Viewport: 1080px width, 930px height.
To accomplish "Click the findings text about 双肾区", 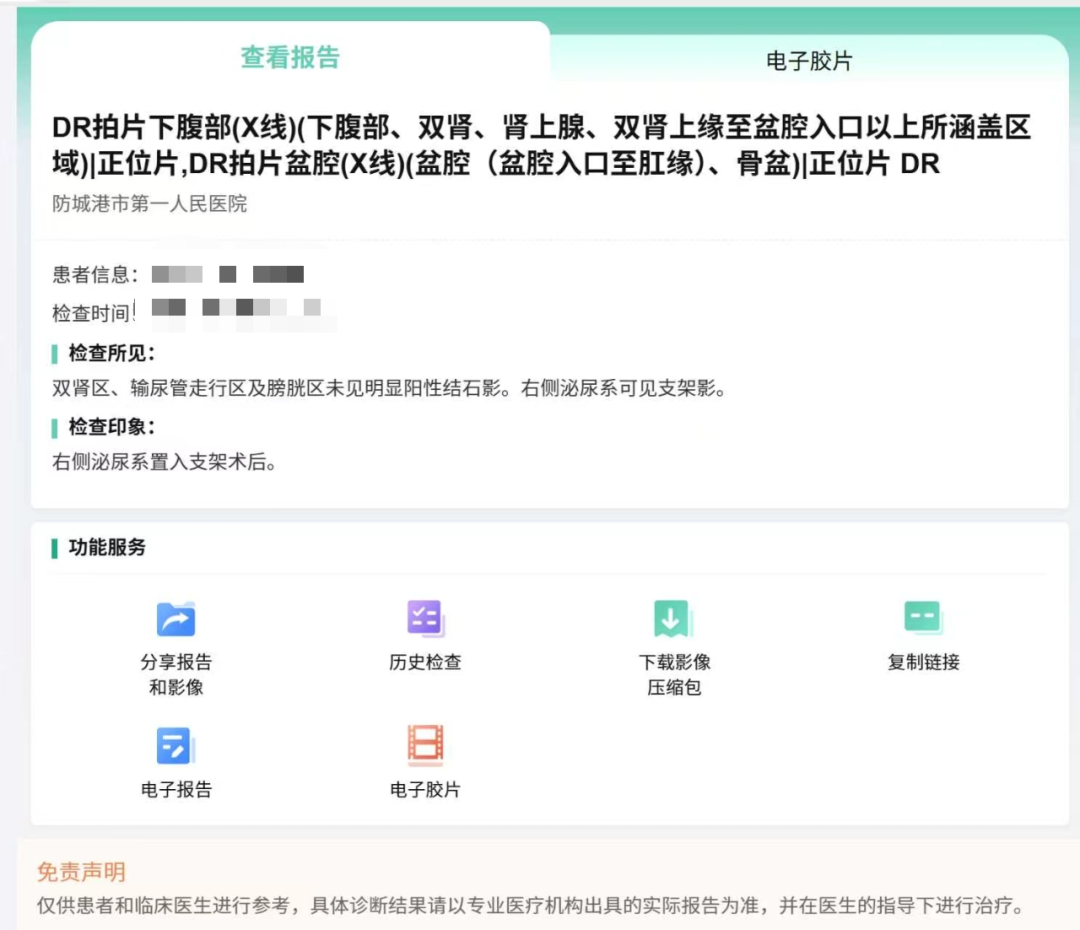I will (388, 389).
